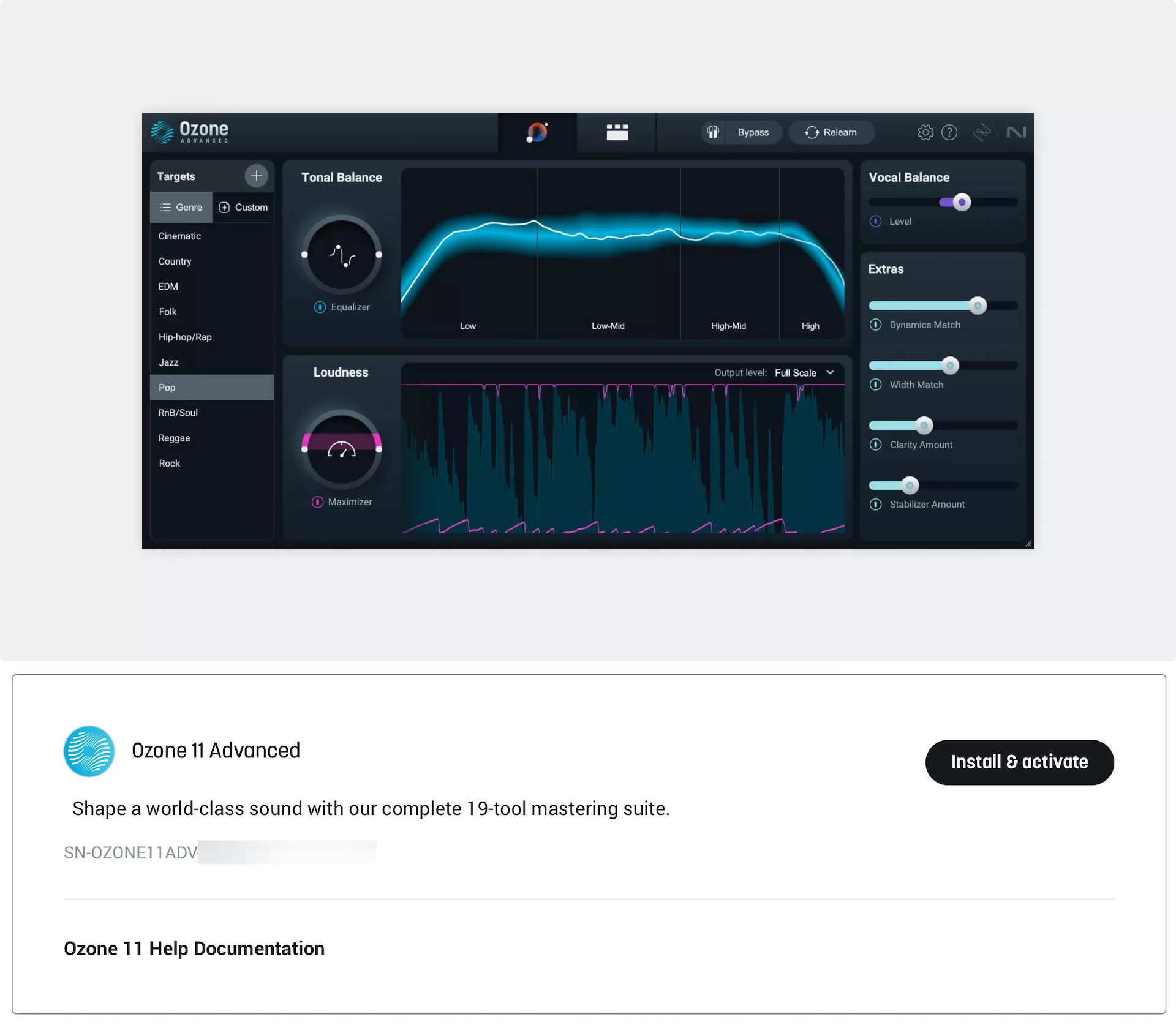
Task: Click the Vocal Balance heading
Action: pos(908,177)
